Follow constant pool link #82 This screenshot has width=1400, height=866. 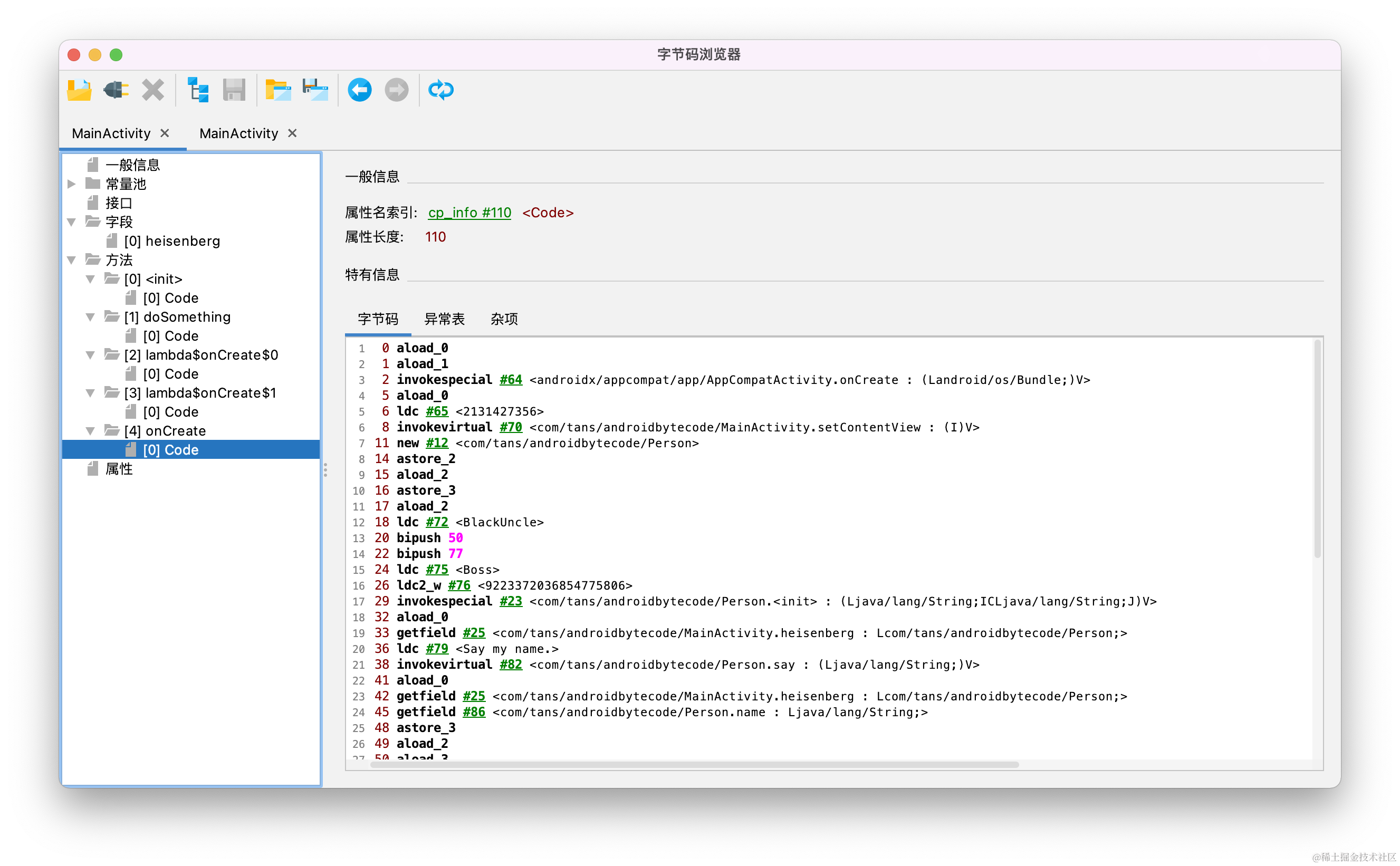point(511,665)
